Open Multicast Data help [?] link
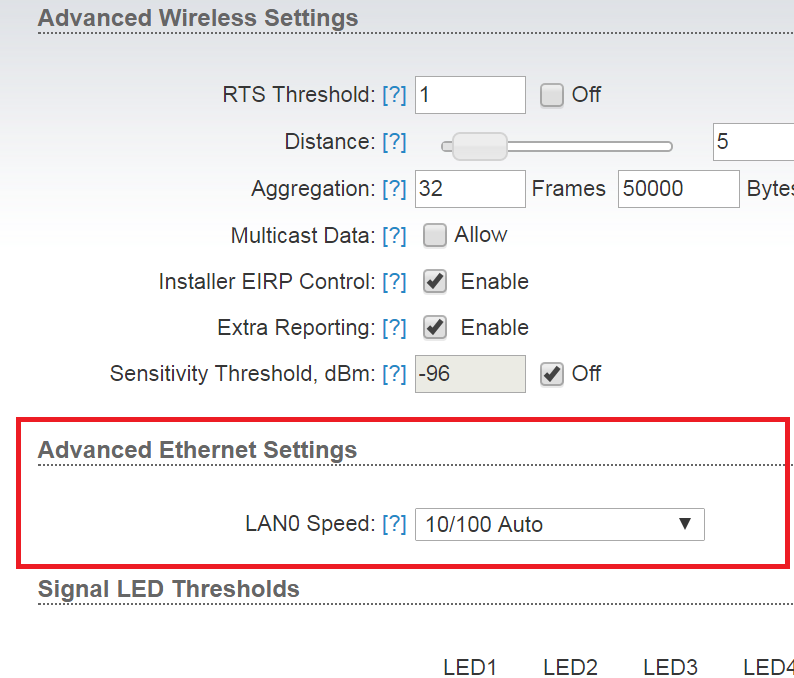 [x=394, y=236]
